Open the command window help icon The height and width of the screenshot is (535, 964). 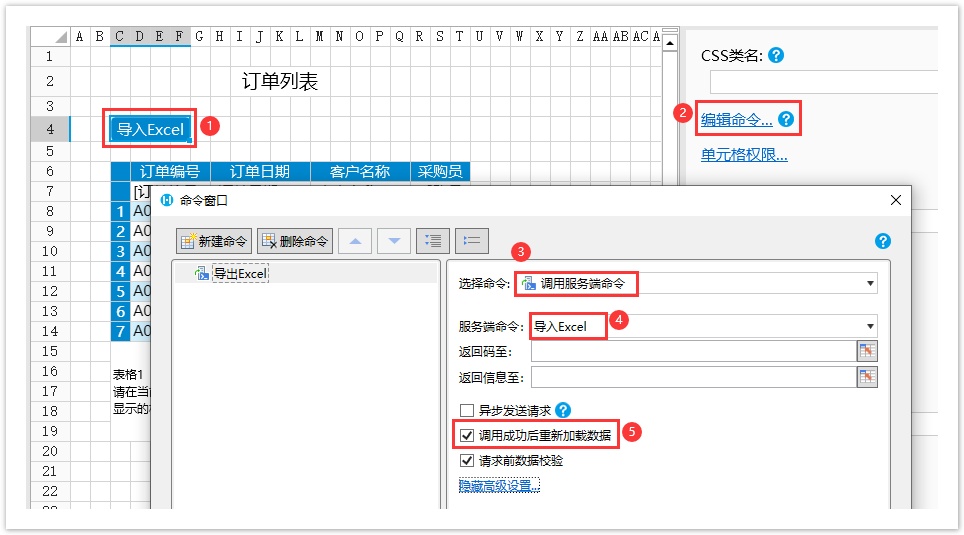[x=882, y=241]
